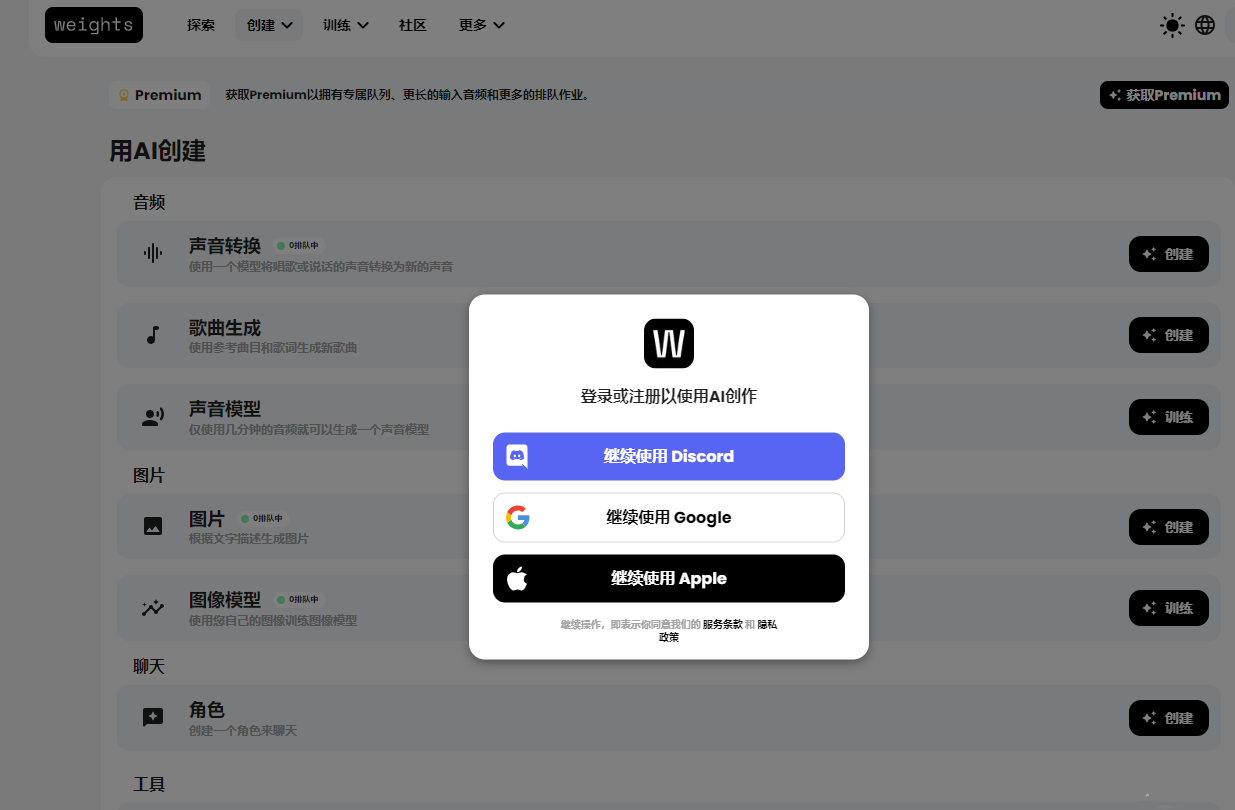Open the 社区 menu item
1235x810 pixels.
click(x=413, y=25)
